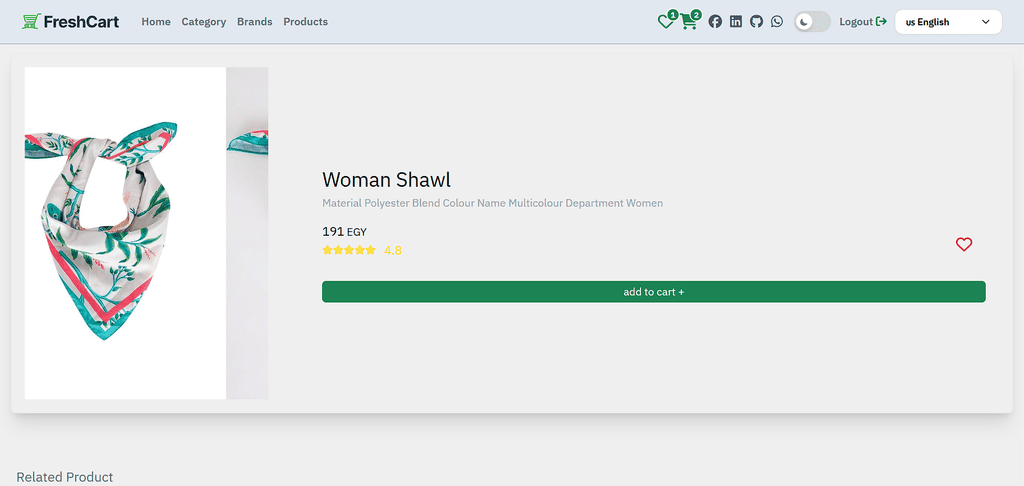Visit the LinkedIn social icon
1024x486 pixels.
[x=736, y=22]
